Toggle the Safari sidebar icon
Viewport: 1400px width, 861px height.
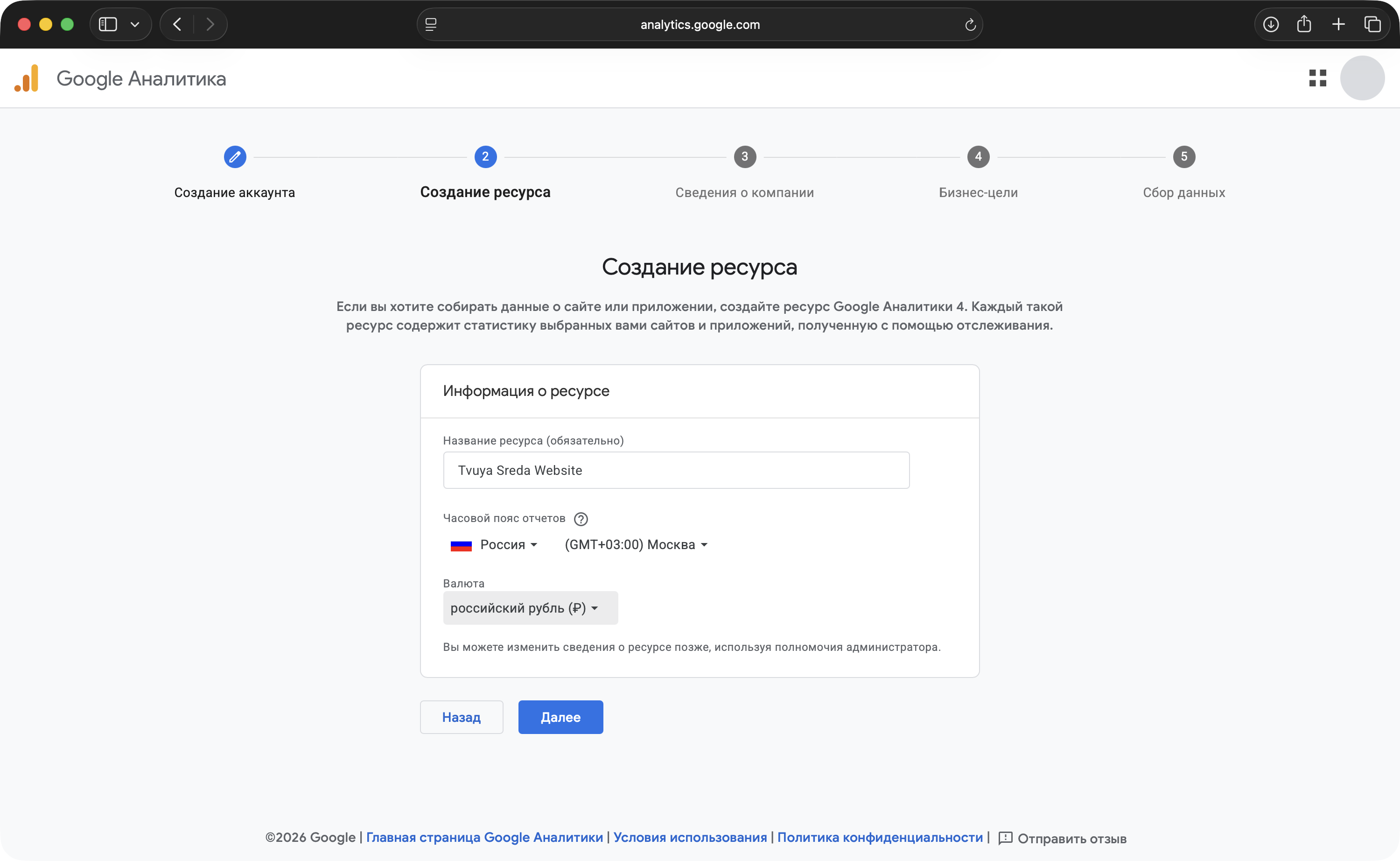[108, 24]
